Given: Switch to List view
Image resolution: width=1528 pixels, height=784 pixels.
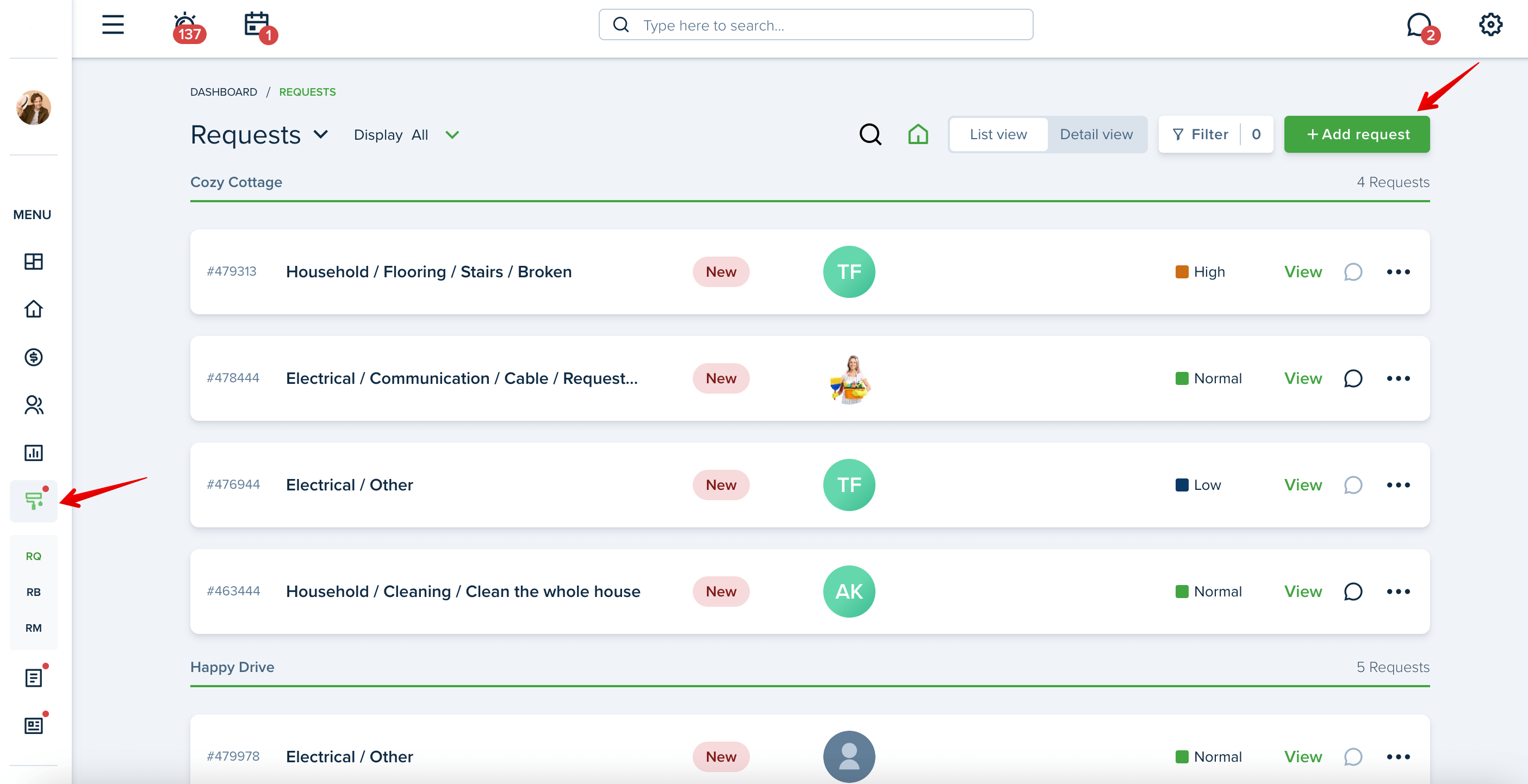Looking at the screenshot, I should pos(998,135).
